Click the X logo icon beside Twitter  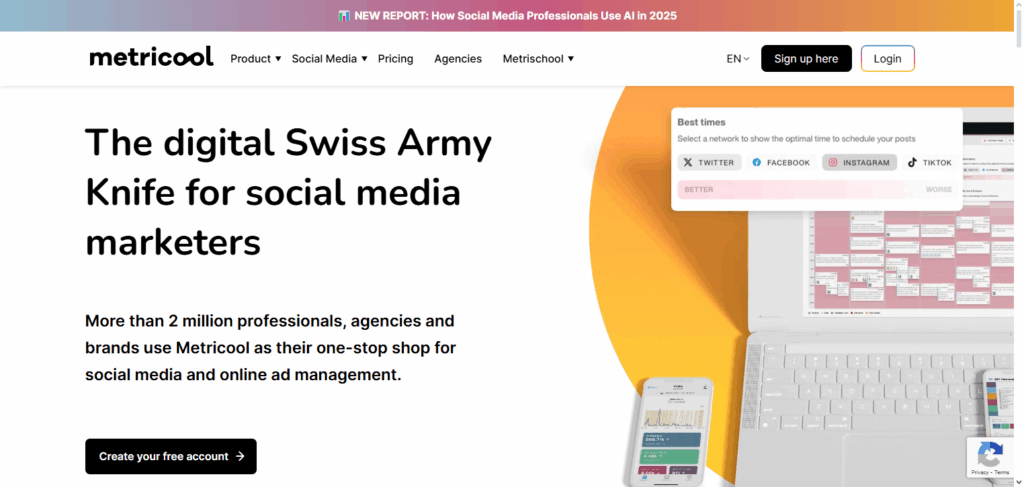pos(688,163)
